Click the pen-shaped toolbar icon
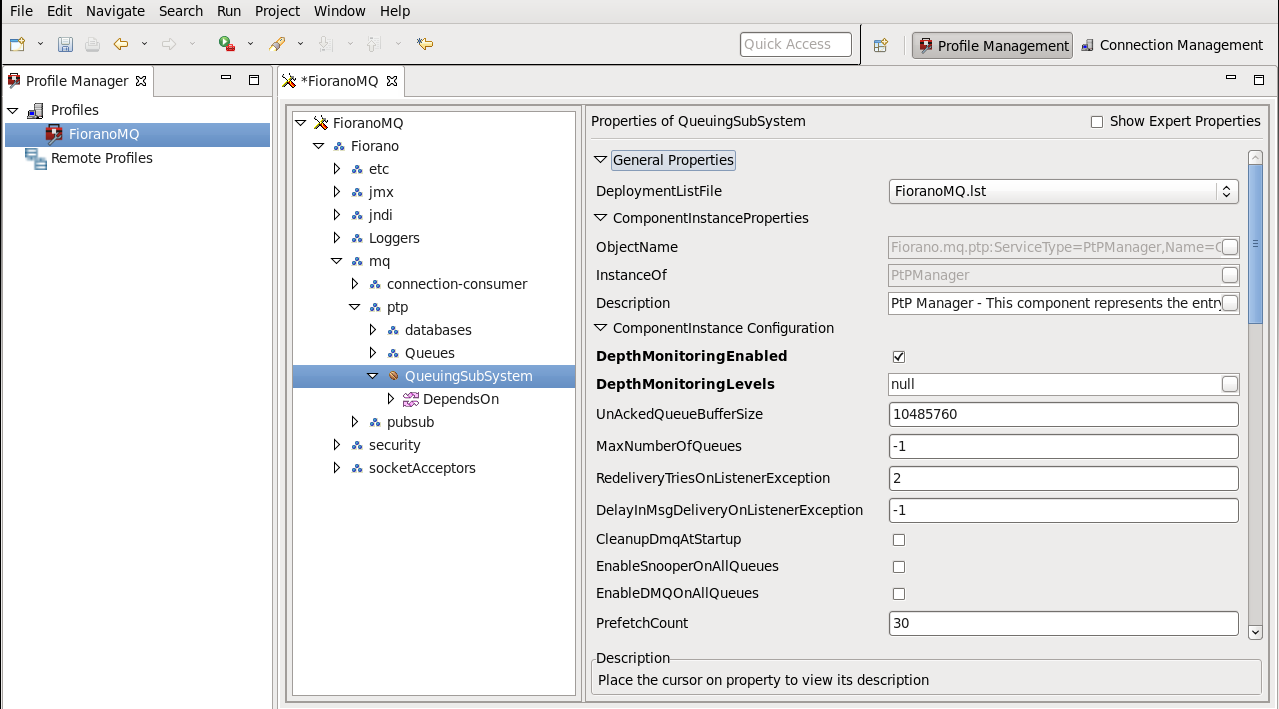Image resolution: width=1279 pixels, height=709 pixels. click(x=277, y=44)
